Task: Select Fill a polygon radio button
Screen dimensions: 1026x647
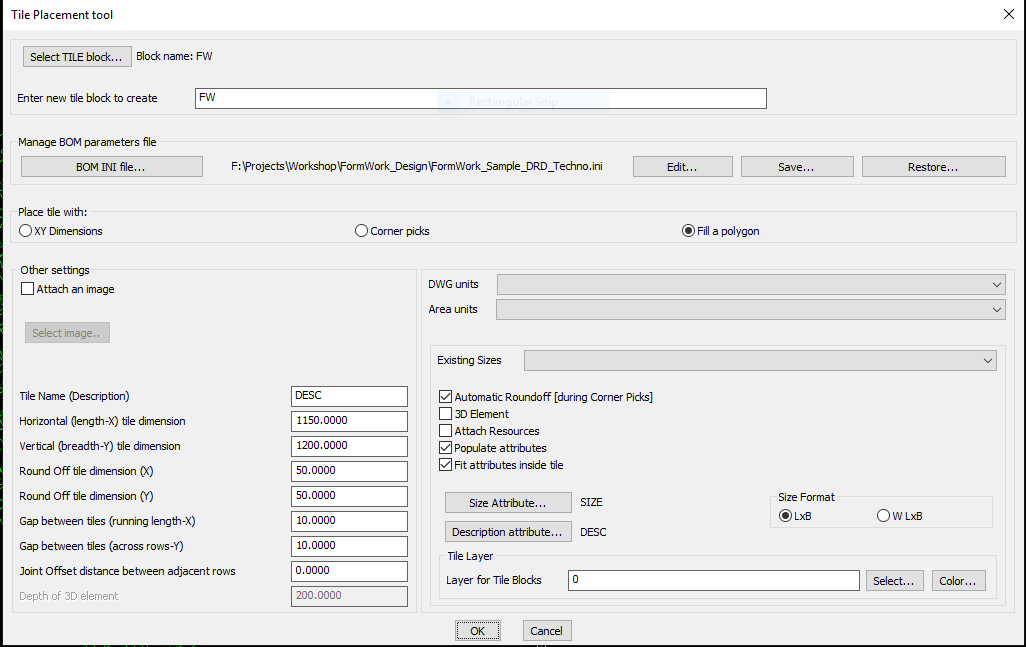Action: point(688,231)
